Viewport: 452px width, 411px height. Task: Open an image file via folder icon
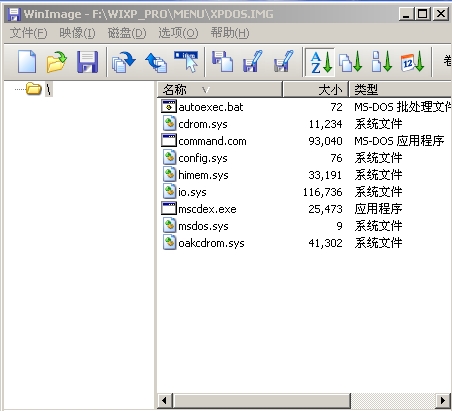tap(56, 61)
